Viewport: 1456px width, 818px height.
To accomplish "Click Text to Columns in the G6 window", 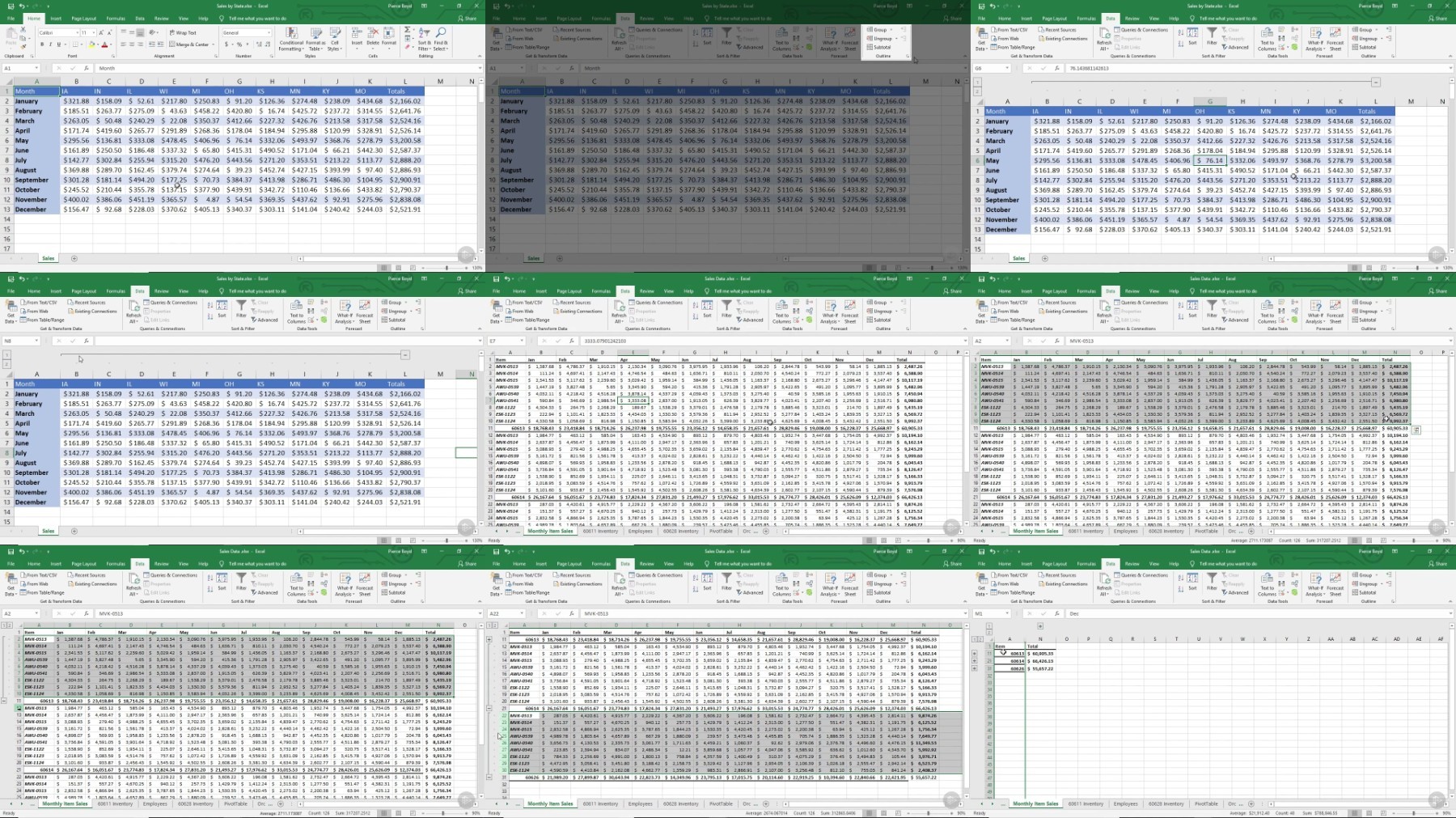I will coord(1267,38).
